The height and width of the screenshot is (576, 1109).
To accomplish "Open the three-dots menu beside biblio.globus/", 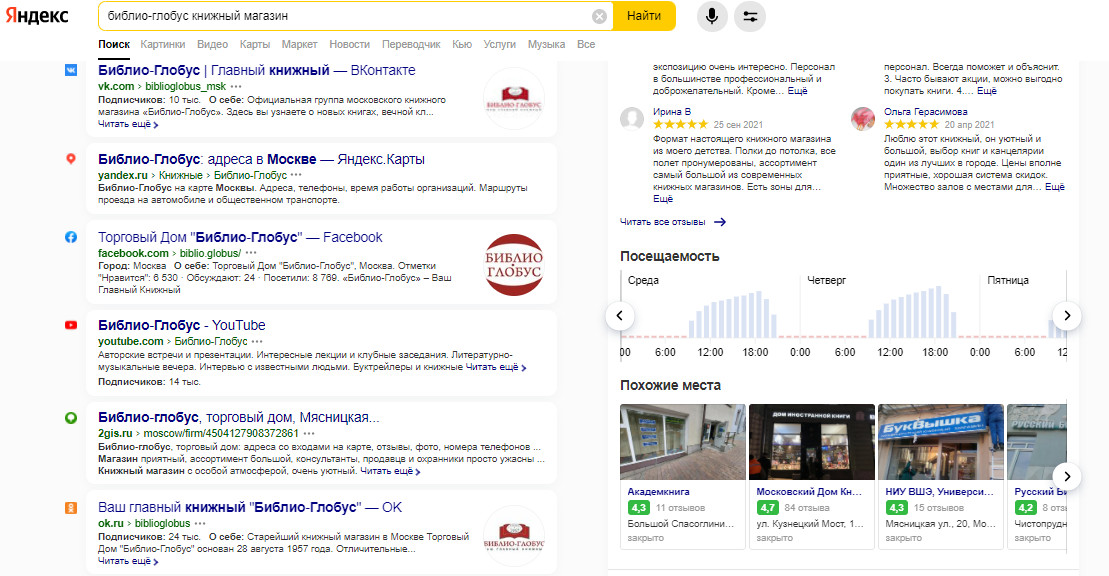I will click(251, 253).
